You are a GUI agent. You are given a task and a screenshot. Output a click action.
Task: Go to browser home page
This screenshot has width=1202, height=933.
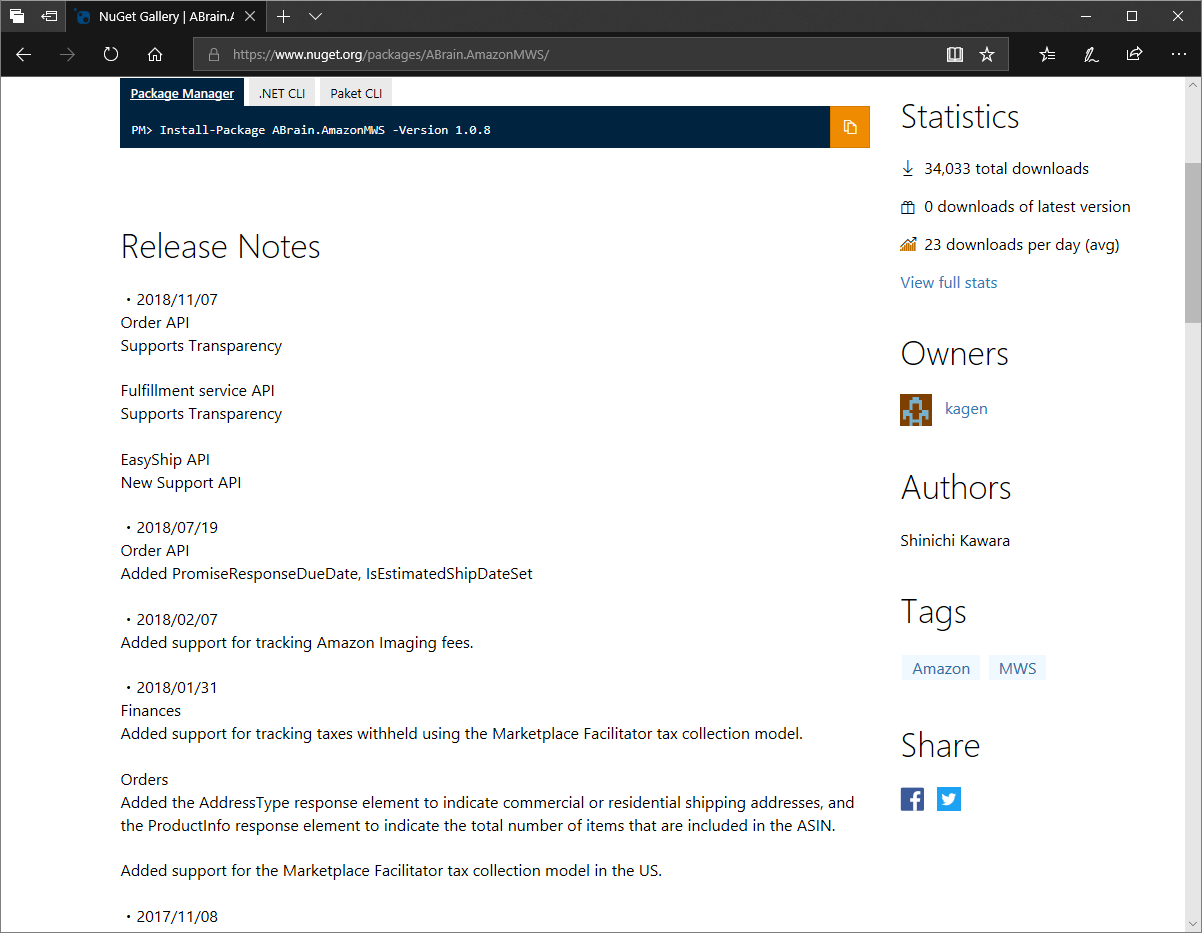pyautogui.click(x=155, y=54)
